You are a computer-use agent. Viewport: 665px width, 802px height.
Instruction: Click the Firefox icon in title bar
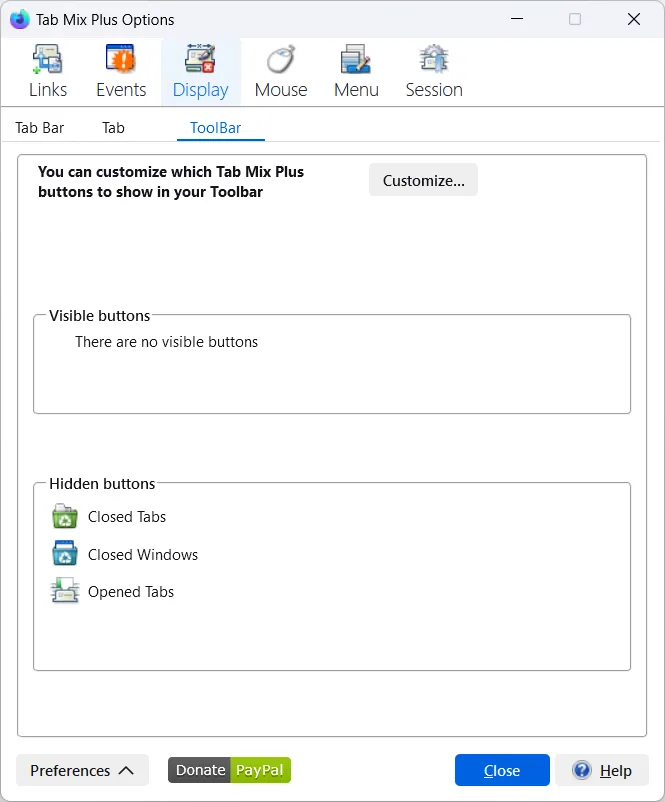coord(19,19)
